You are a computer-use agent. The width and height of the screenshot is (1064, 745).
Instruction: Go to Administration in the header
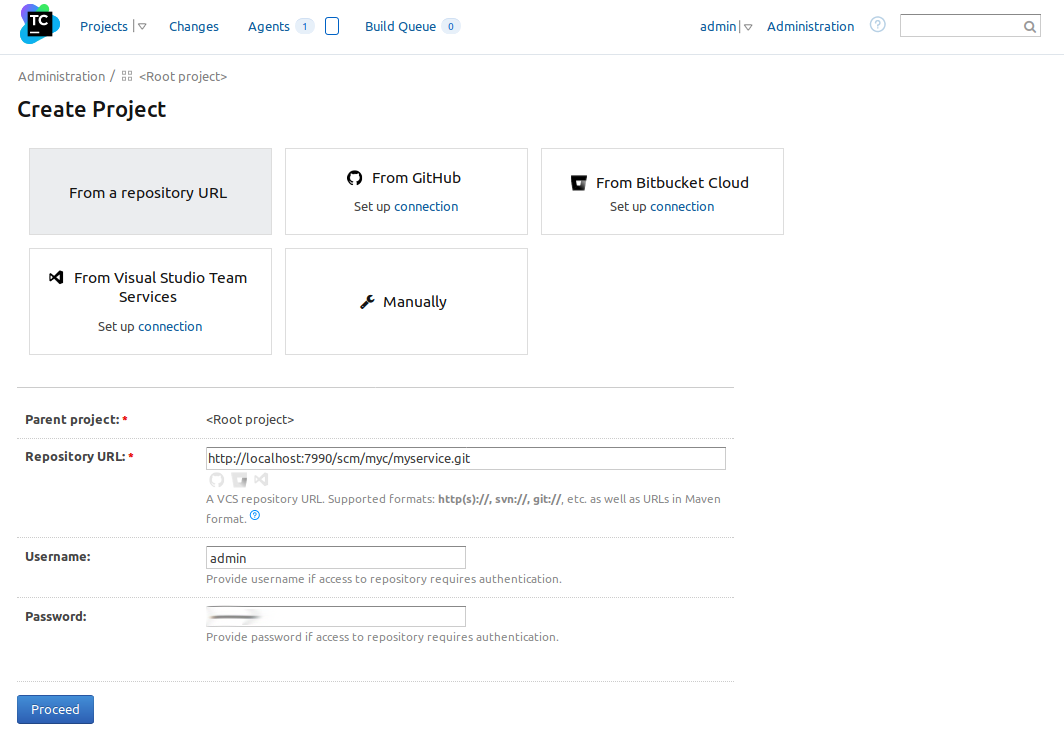click(810, 26)
